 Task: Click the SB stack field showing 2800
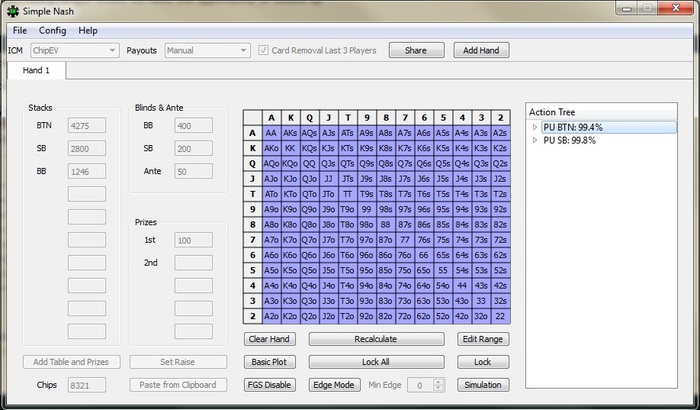[87, 148]
